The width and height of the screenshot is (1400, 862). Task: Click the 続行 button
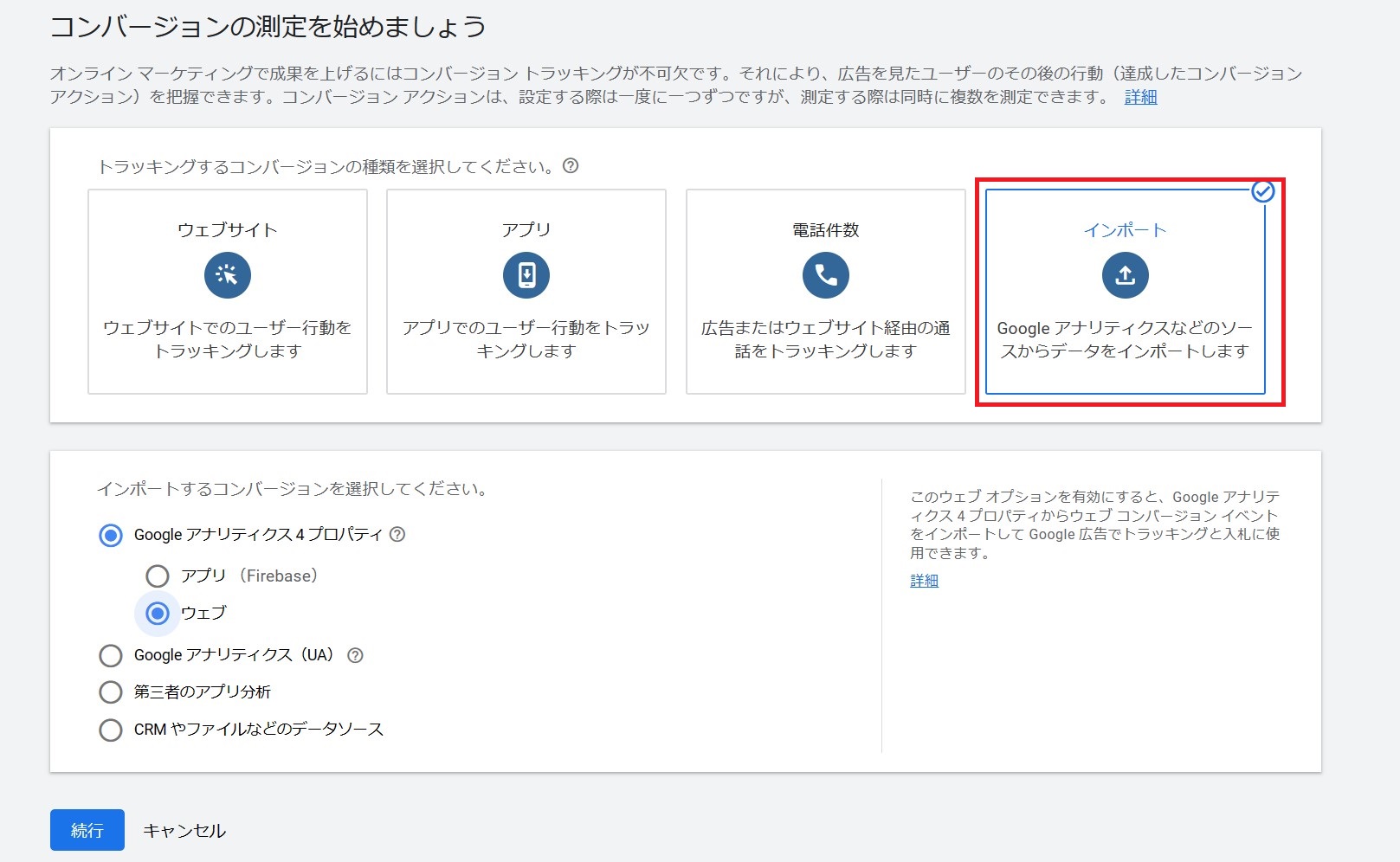86,830
